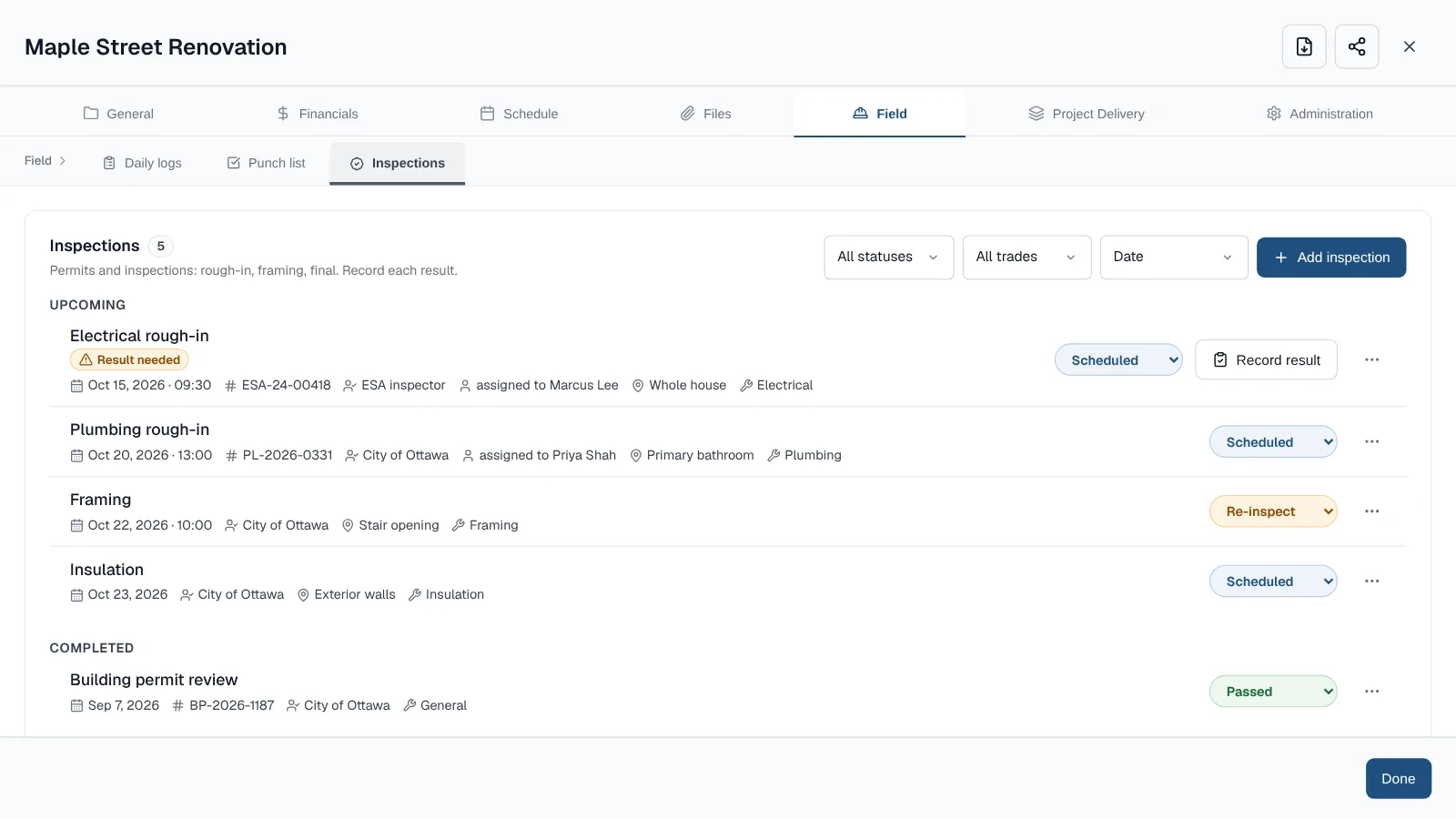1456x819 pixels.
Task: Click the Field breadcrumb link
Action: (x=38, y=160)
